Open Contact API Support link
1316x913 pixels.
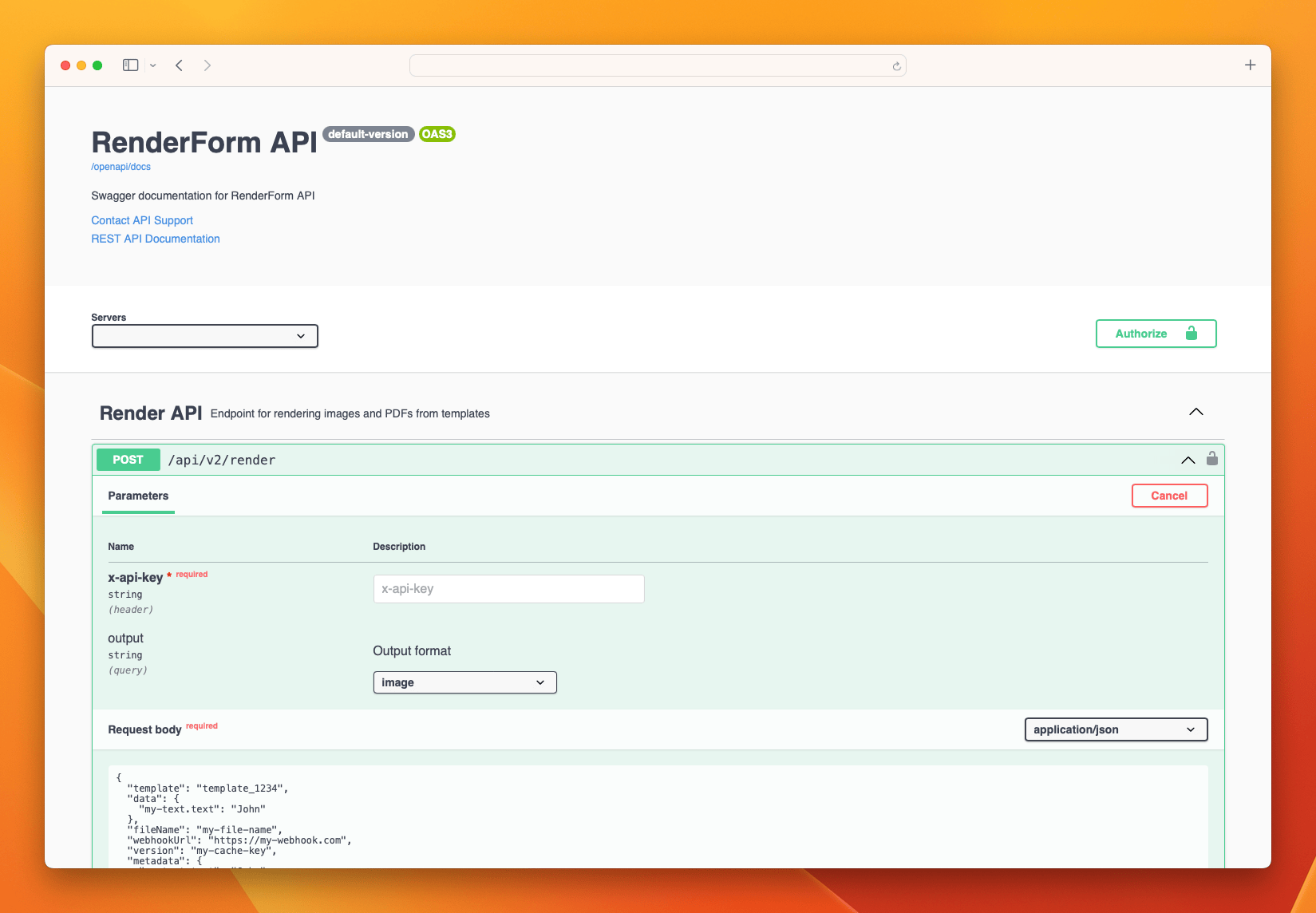tap(142, 220)
